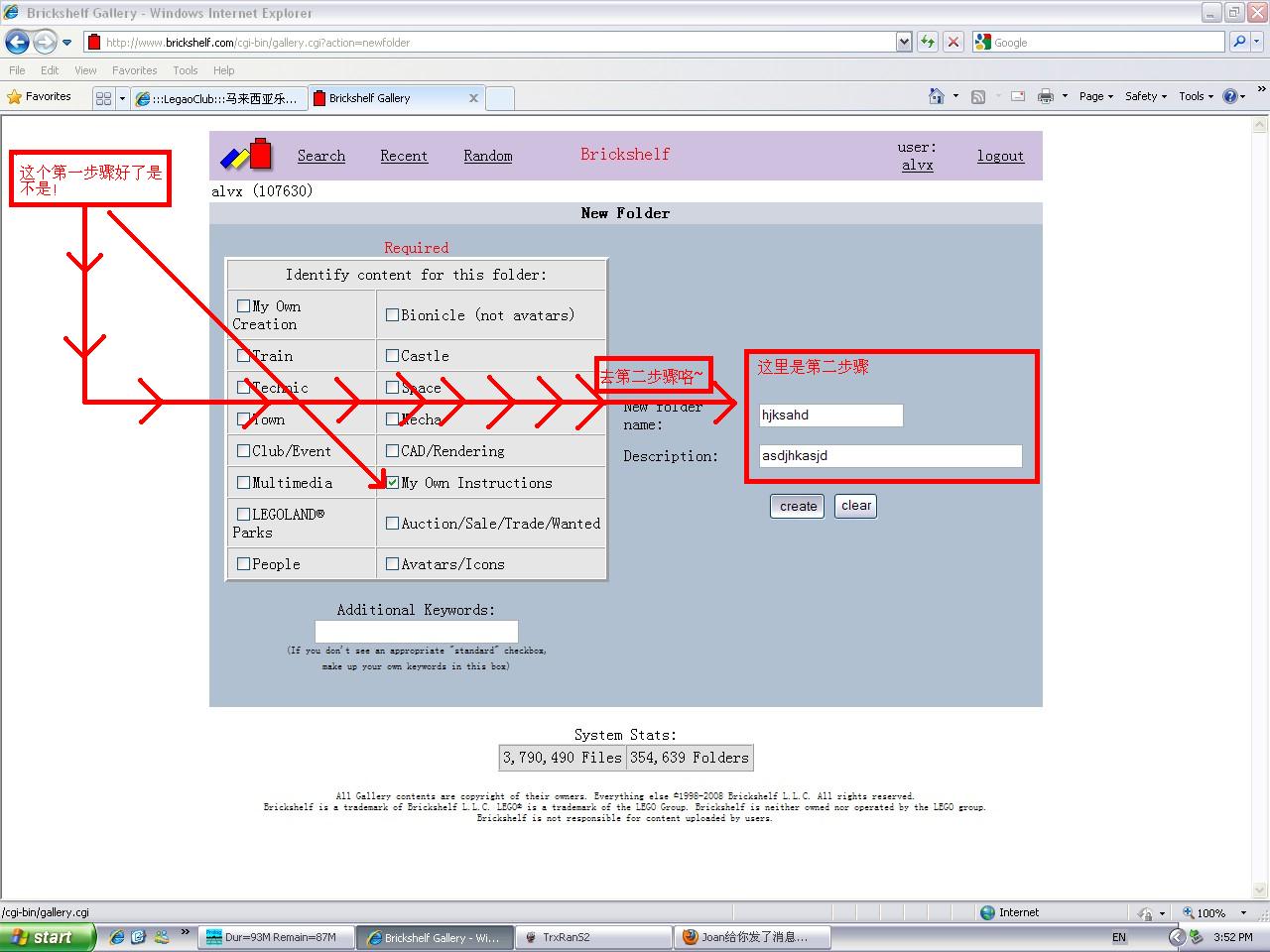Go back with the browser Back arrow
Screen dimensions: 1270x952
coord(18,42)
